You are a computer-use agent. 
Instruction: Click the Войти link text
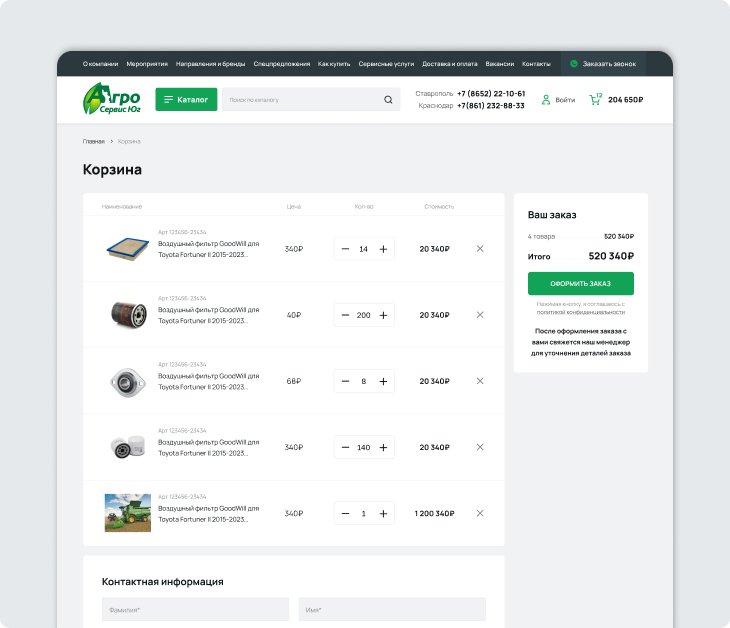[x=565, y=100]
